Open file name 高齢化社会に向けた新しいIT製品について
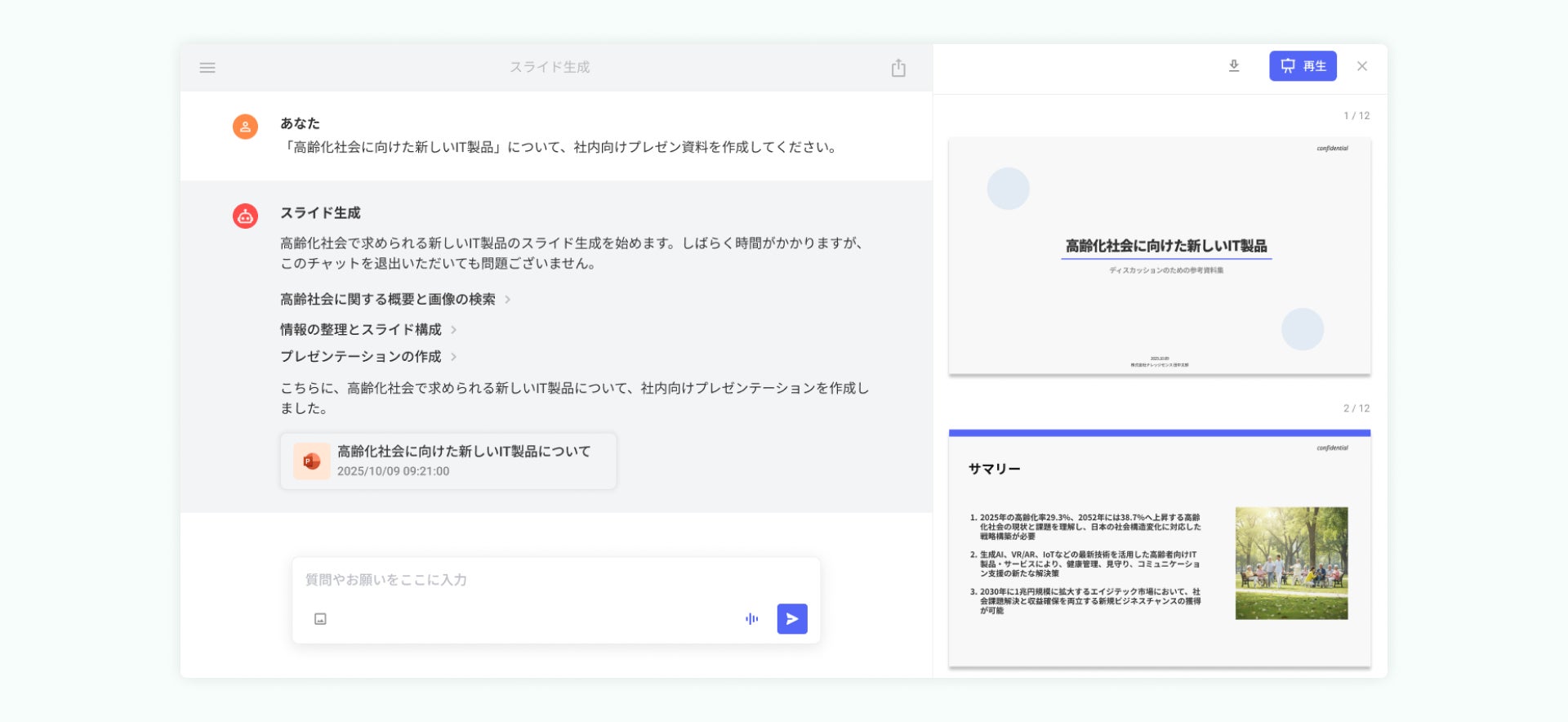The height and width of the screenshot is (722, 1568). [463, 452]
